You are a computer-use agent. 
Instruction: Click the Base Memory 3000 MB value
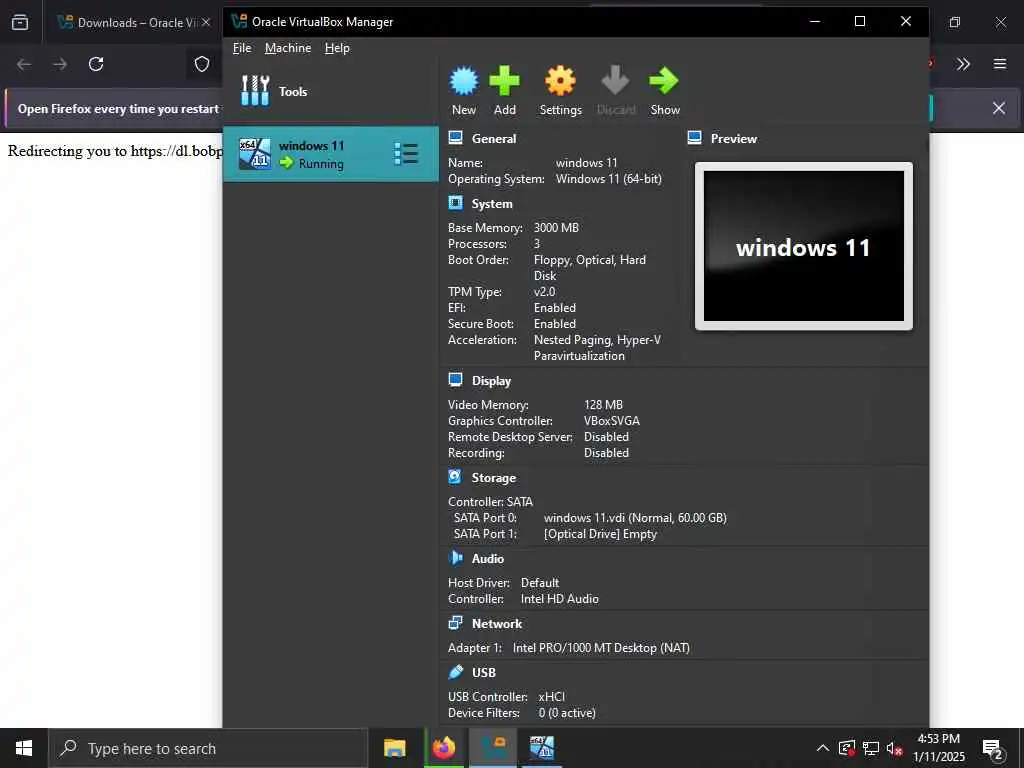(556, 228)
